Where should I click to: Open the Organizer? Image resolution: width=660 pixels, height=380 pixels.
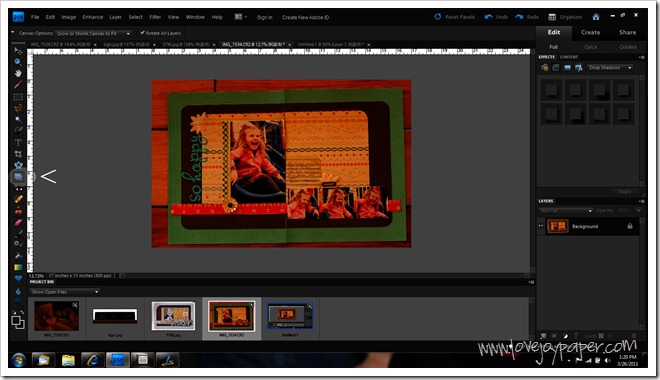pos(565,17)
